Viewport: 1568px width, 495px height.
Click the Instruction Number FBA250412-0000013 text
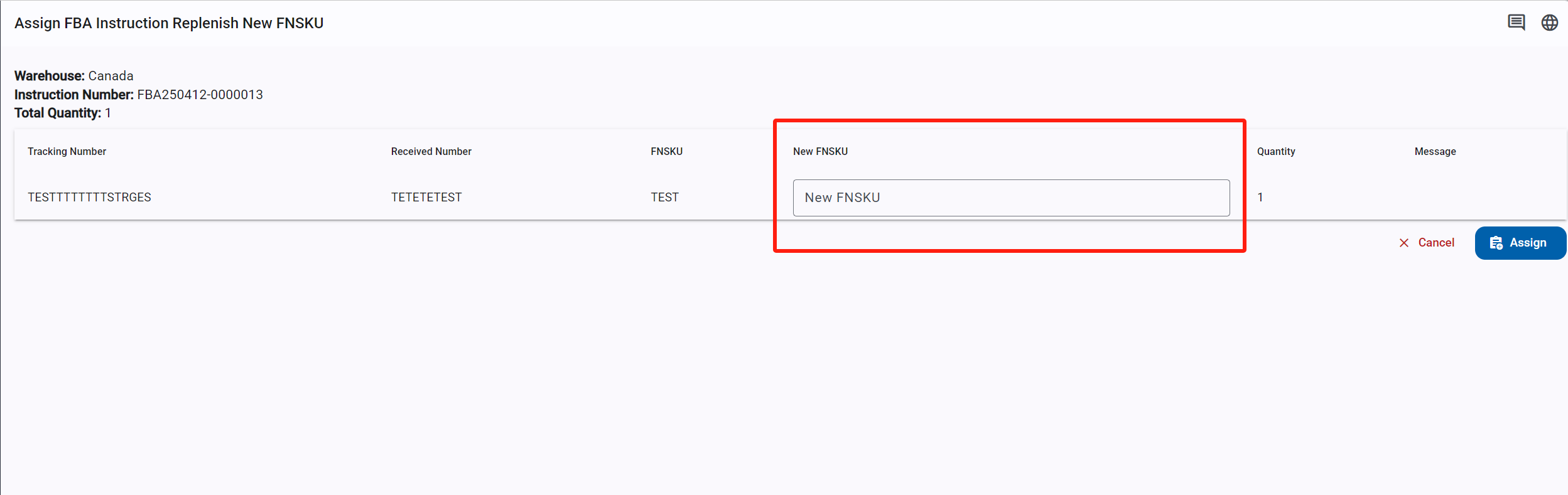click(139, 95)
